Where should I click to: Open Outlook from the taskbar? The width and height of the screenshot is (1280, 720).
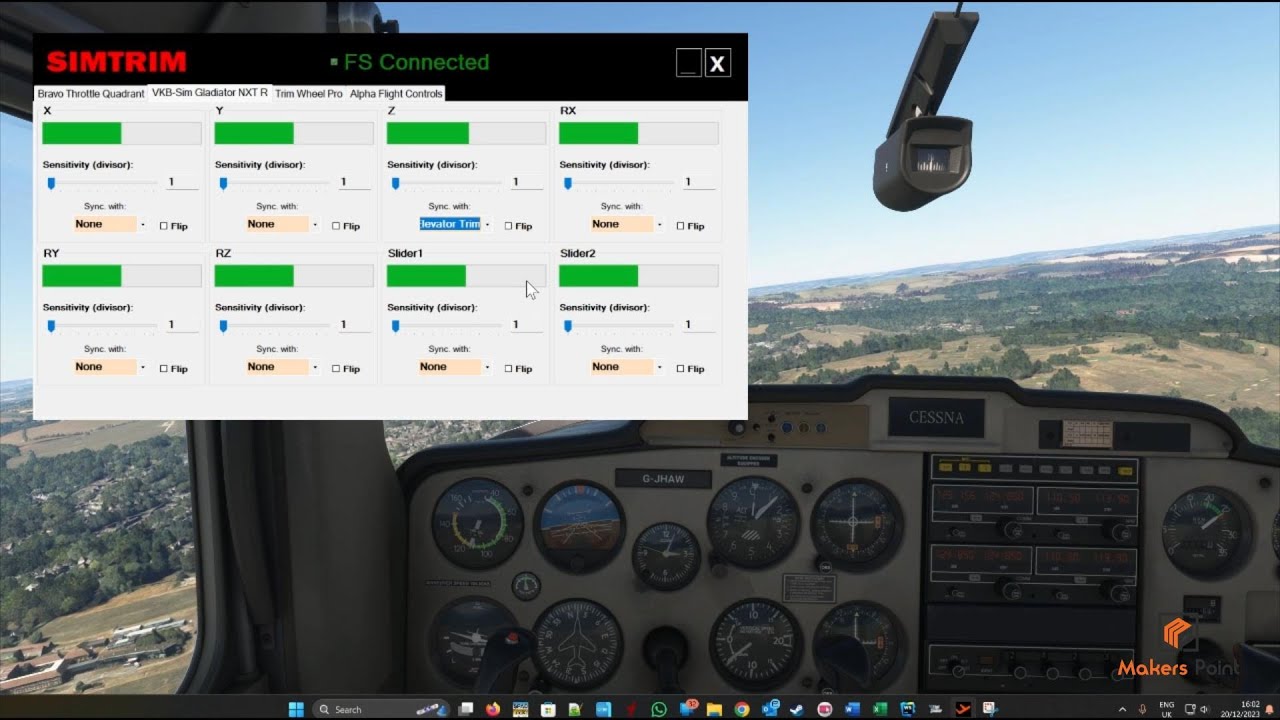771,709
